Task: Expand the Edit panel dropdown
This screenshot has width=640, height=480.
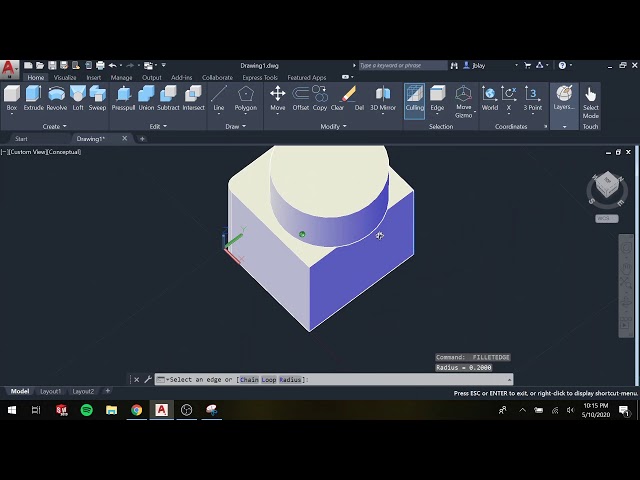Action: (158, 127)
